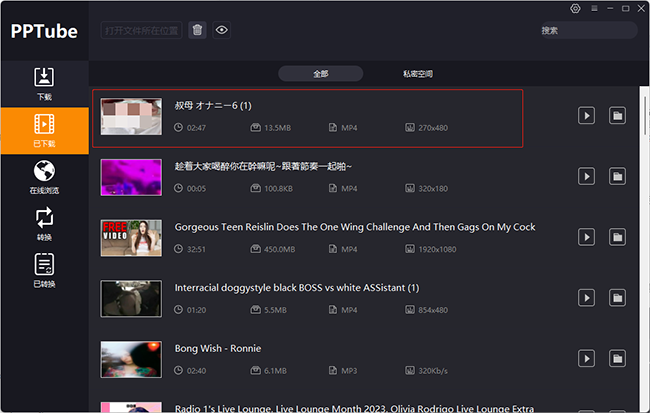Open folder for Bong Wish - Ronnie
The width and height of the screenshot is (650, 413).
(x=617, y=357)
